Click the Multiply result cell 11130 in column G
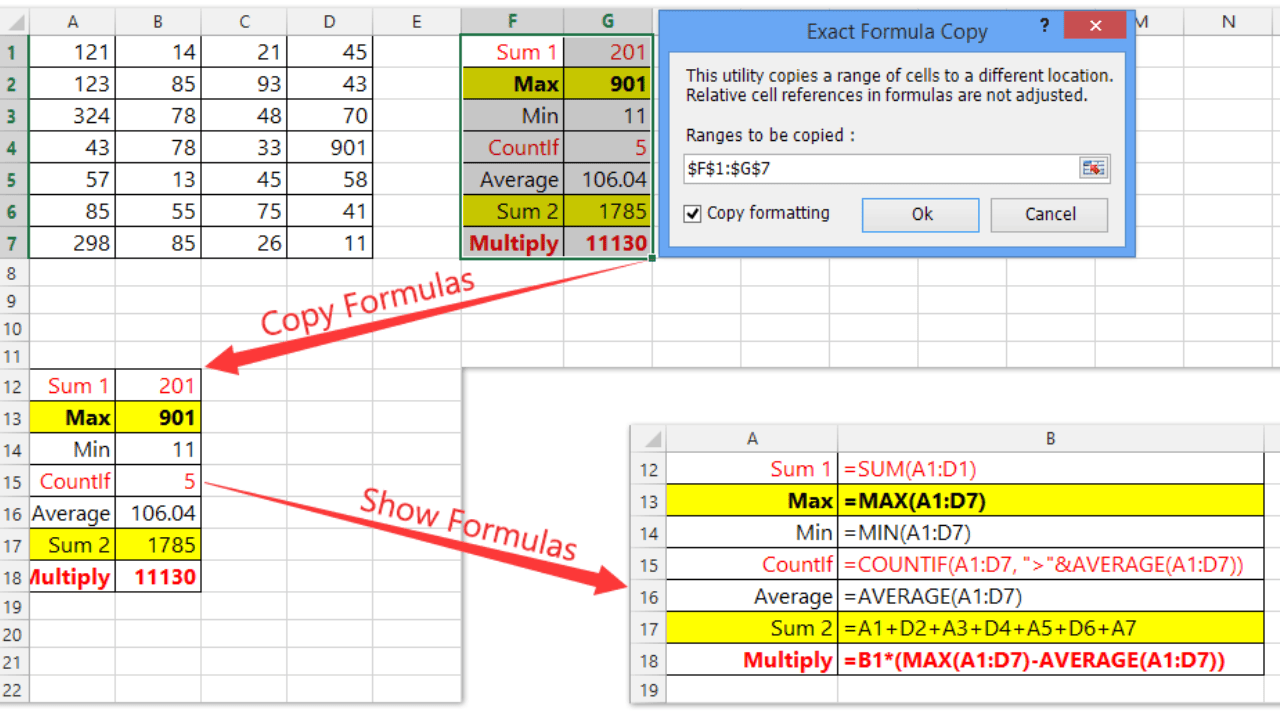 point(608,243)
